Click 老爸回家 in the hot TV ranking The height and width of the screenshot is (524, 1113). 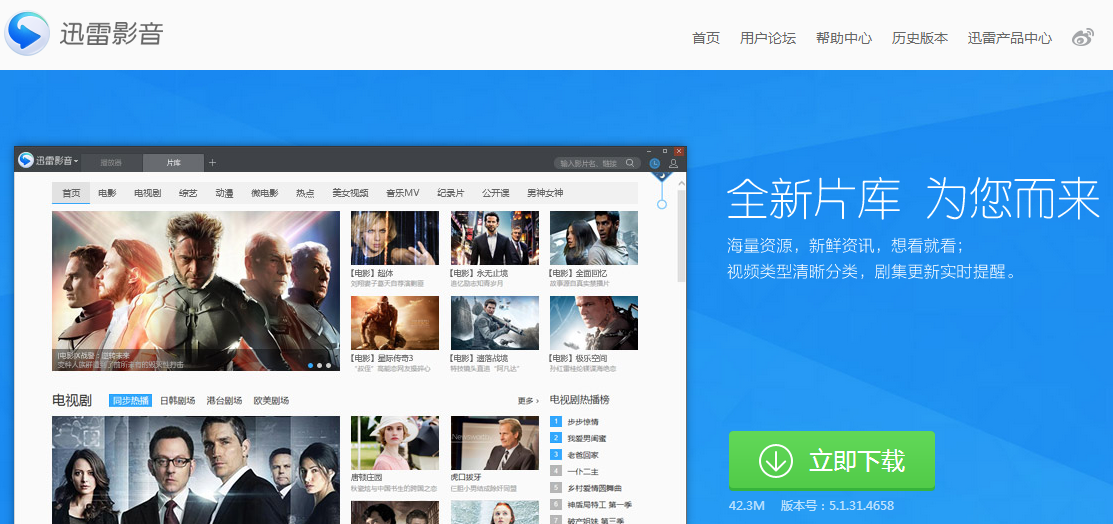(583, 454)
